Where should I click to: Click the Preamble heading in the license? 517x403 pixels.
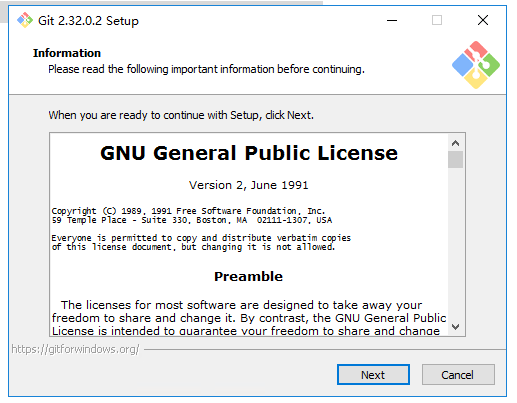pyautogui.click(x=248, y=276)
